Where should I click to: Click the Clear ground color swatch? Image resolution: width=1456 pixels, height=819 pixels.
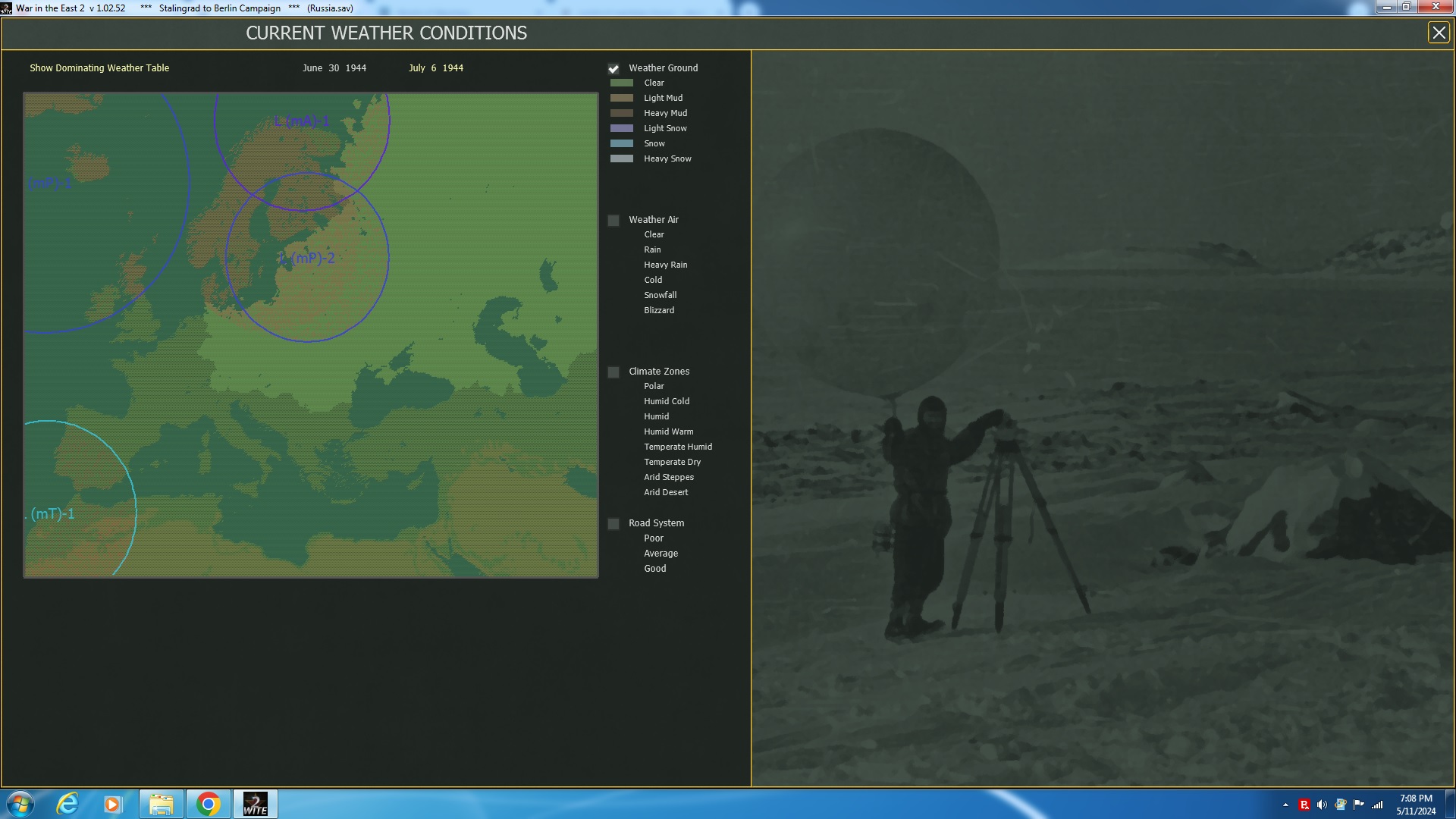pos(622,83)
